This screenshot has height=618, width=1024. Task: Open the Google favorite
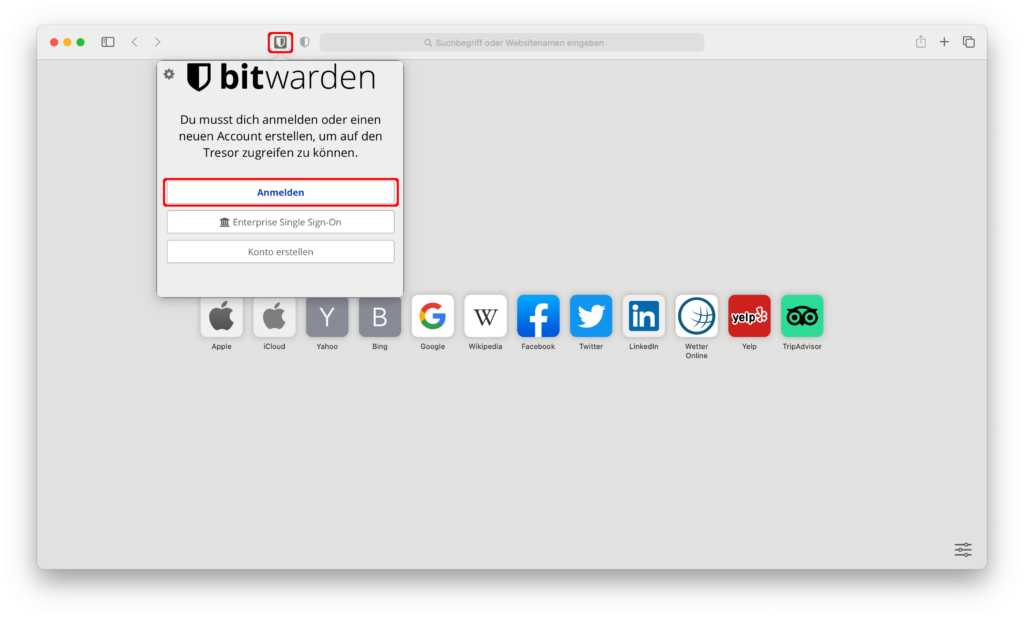click(x=432, y=316)
